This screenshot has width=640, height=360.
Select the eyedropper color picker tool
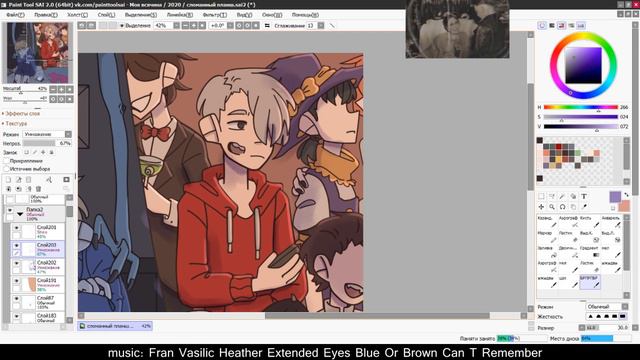coord(584,207)
